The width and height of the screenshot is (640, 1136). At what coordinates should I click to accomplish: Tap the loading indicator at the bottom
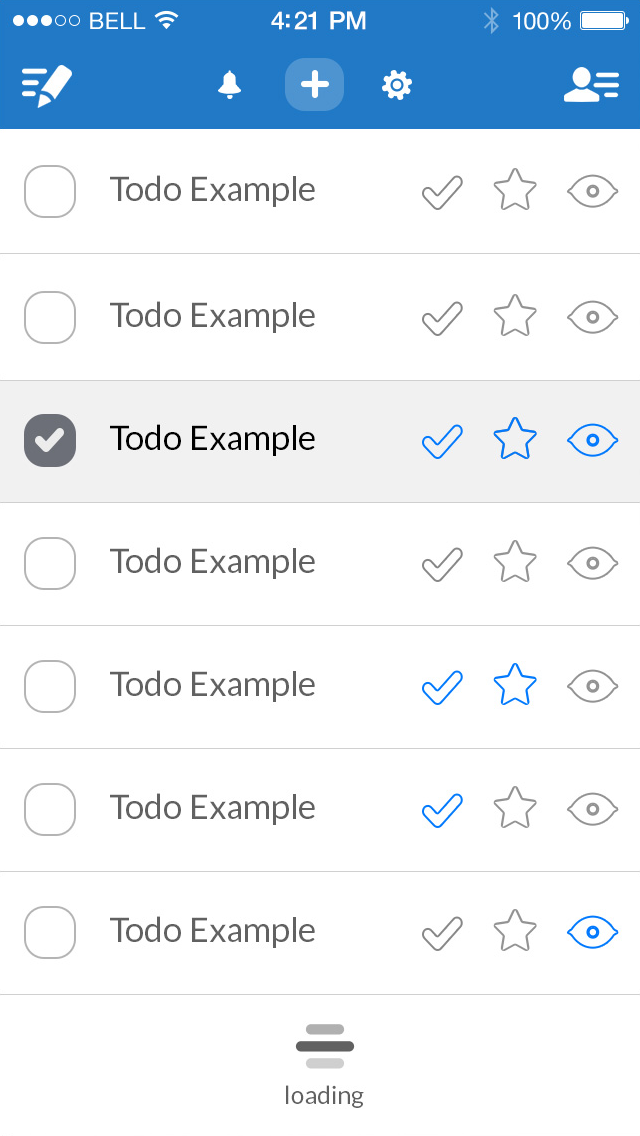point(323,1045)
